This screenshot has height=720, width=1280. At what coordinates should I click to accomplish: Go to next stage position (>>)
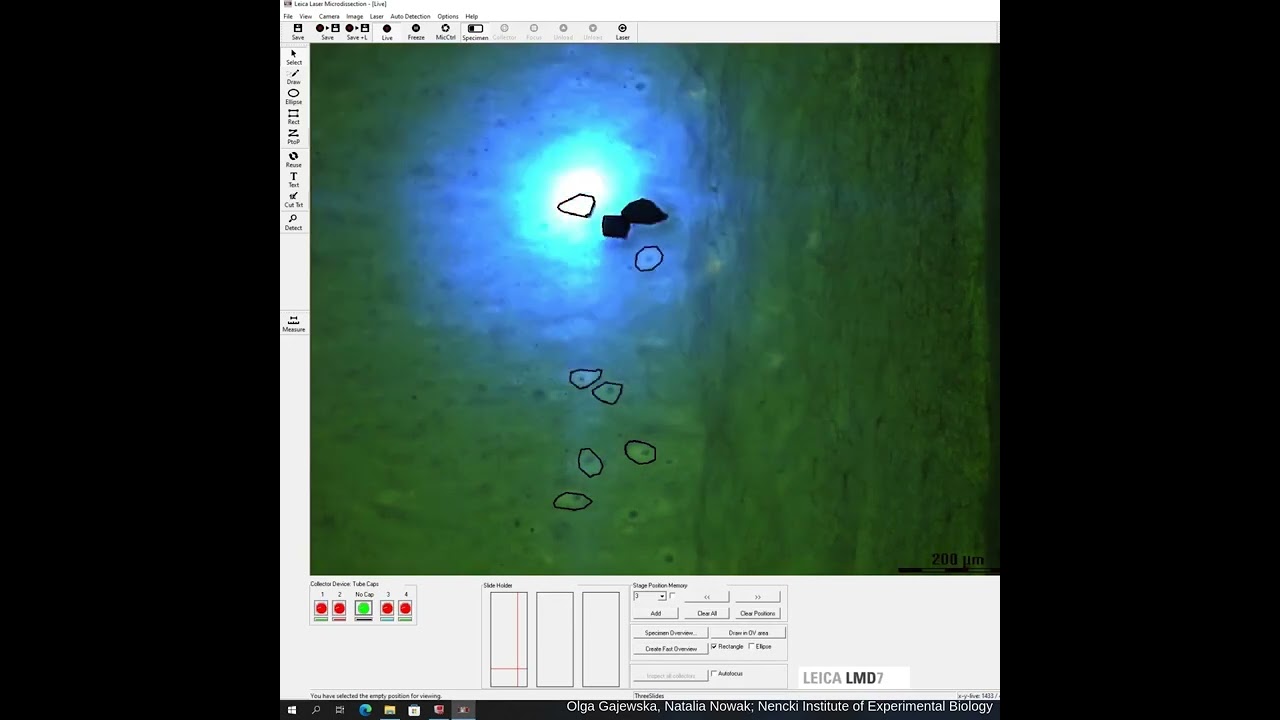click(x=758, y=596)
